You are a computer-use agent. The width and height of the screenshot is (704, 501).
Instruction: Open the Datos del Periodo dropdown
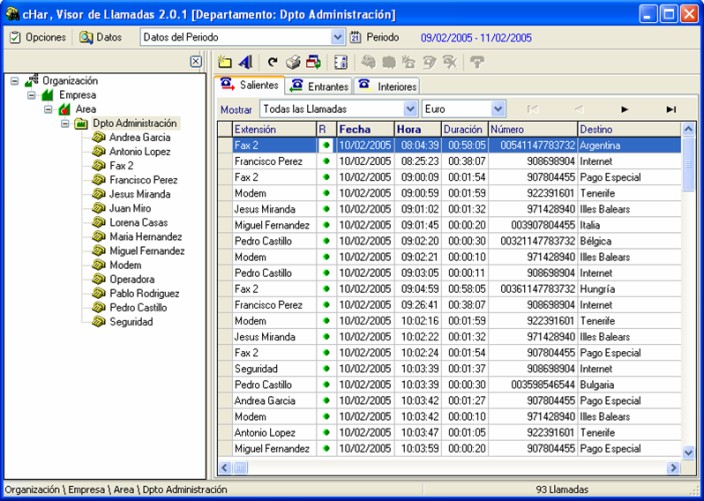coord(337,37)
